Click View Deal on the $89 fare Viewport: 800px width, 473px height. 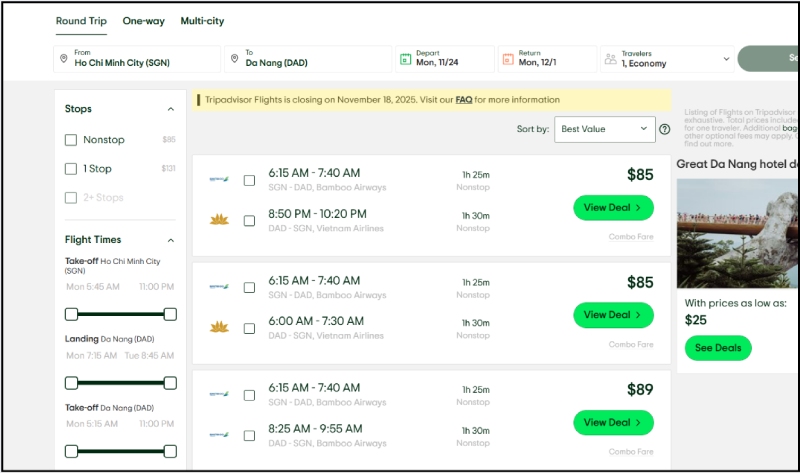(613, 422)
